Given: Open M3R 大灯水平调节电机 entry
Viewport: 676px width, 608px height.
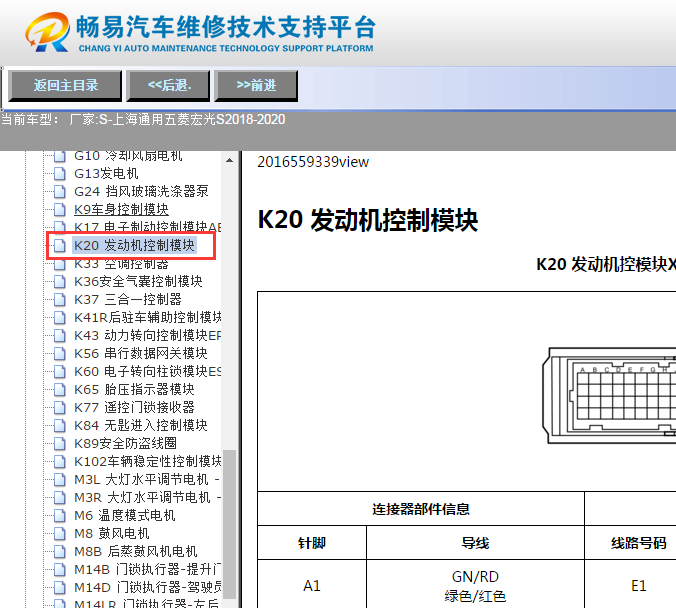Looking at the screenshot, I should click(147, 498).
